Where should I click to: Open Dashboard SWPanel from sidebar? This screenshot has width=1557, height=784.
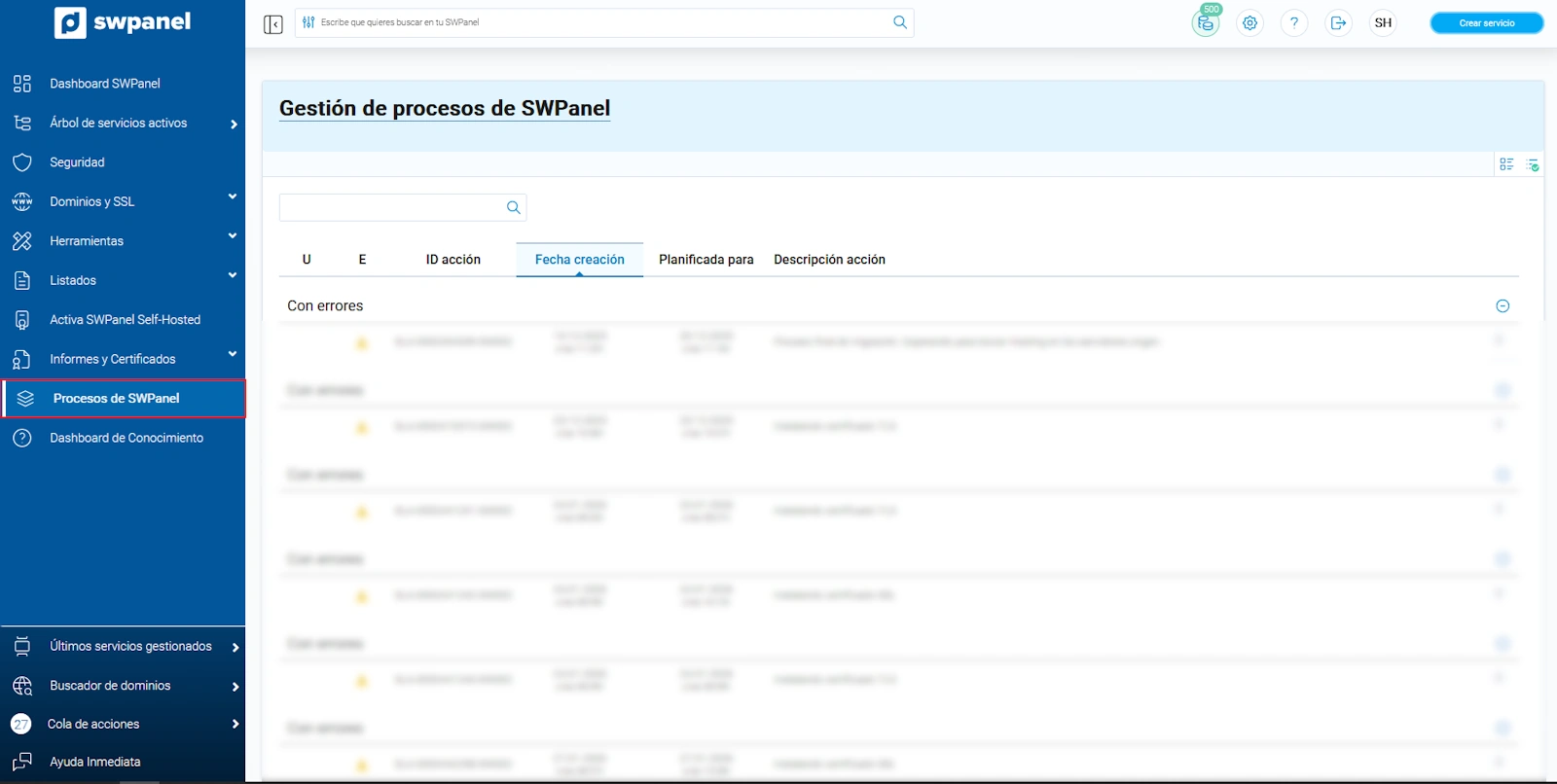pos(105,84)
